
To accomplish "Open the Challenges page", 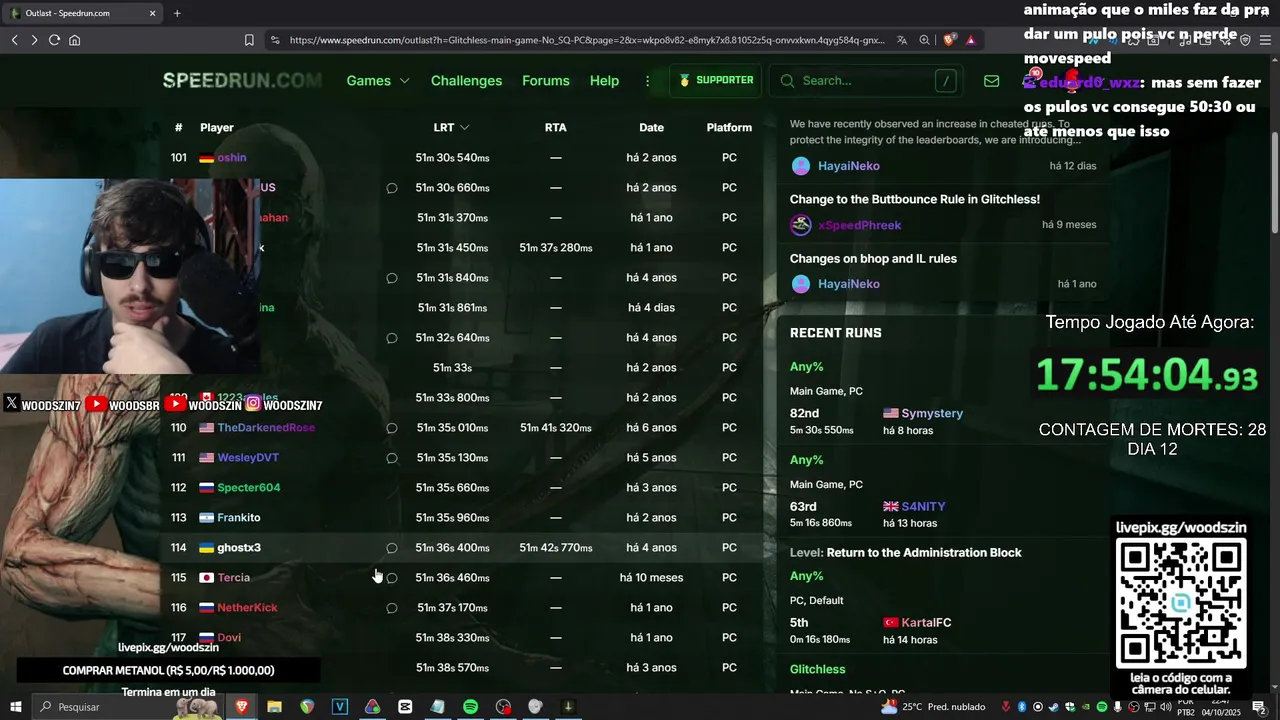I will click(x=466, y=81).
